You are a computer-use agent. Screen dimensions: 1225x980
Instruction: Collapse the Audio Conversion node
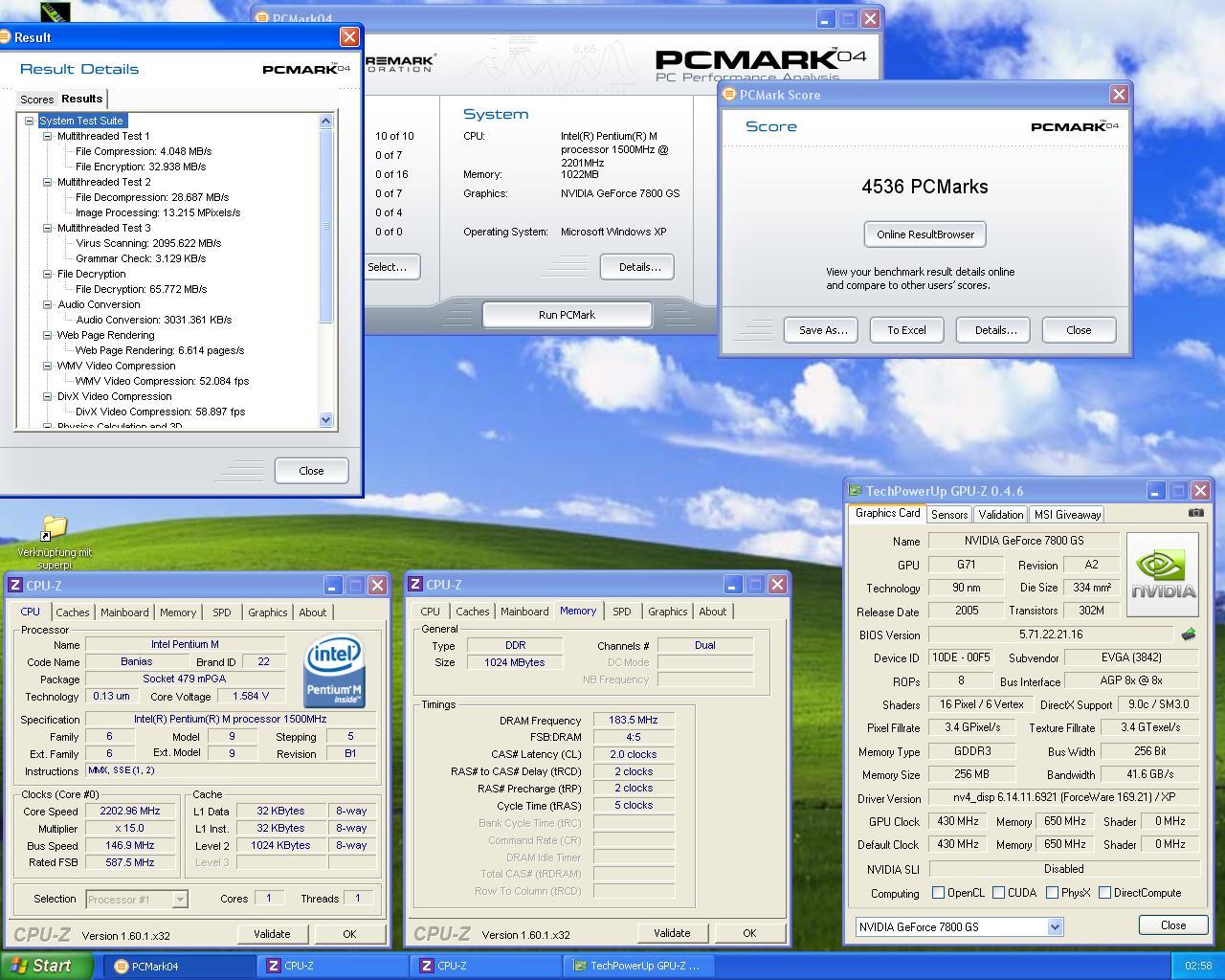click(x=48, y=304)
